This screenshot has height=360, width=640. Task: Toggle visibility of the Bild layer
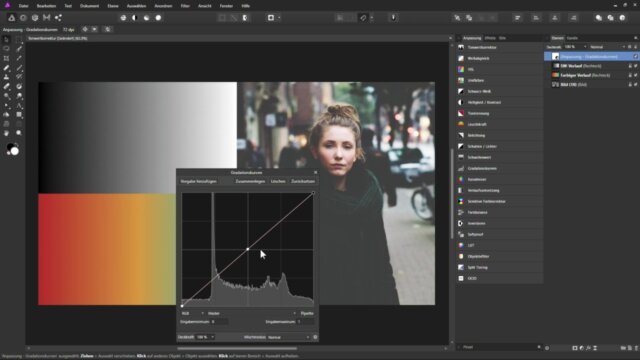(x=636, y=84)
